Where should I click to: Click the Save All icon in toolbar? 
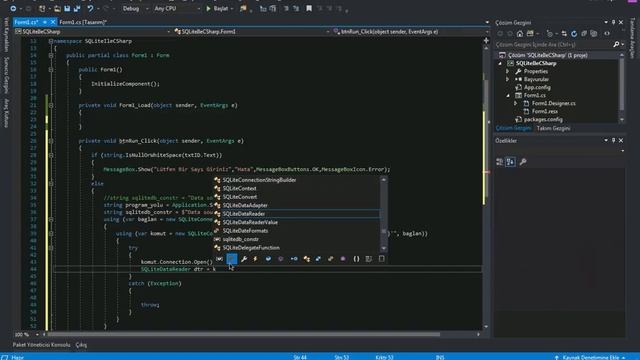point(77,9)
